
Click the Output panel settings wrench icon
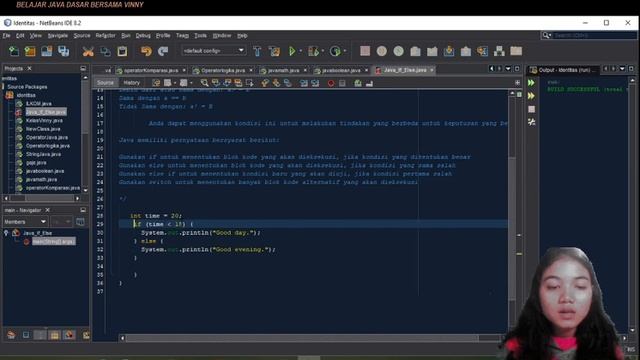531,122
